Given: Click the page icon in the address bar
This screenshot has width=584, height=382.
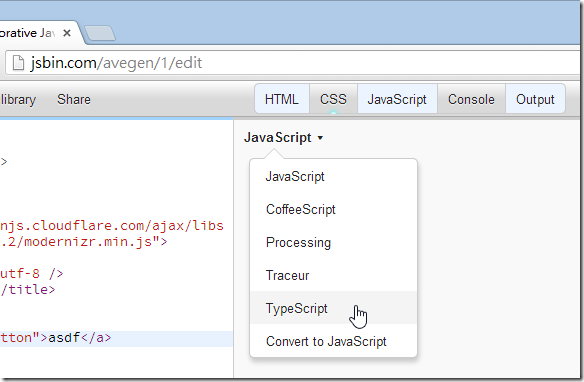Looking at the screenshot, I should (x=19, y=63).
